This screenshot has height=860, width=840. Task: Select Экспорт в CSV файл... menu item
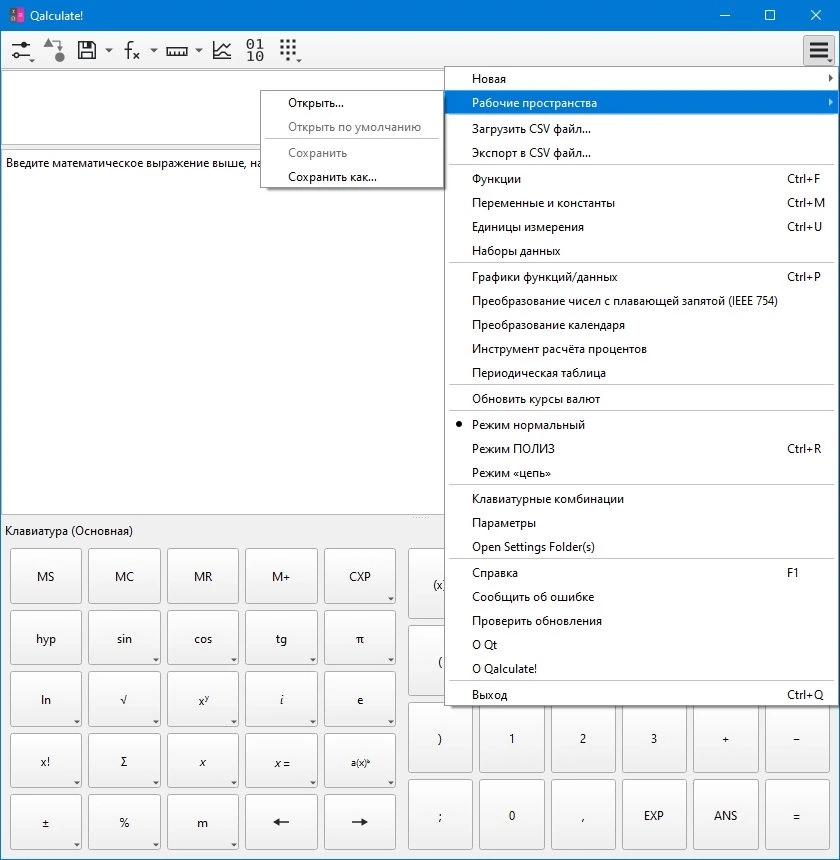[641, 153]
